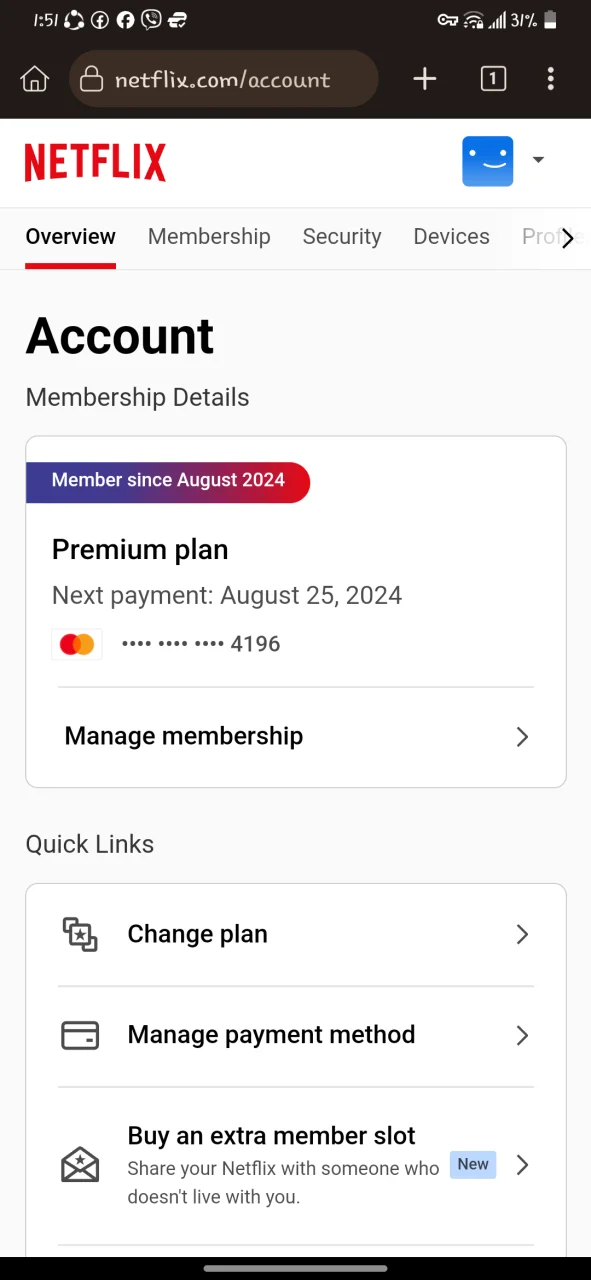
Task: Click the Change plan icon
Action: 80,934
